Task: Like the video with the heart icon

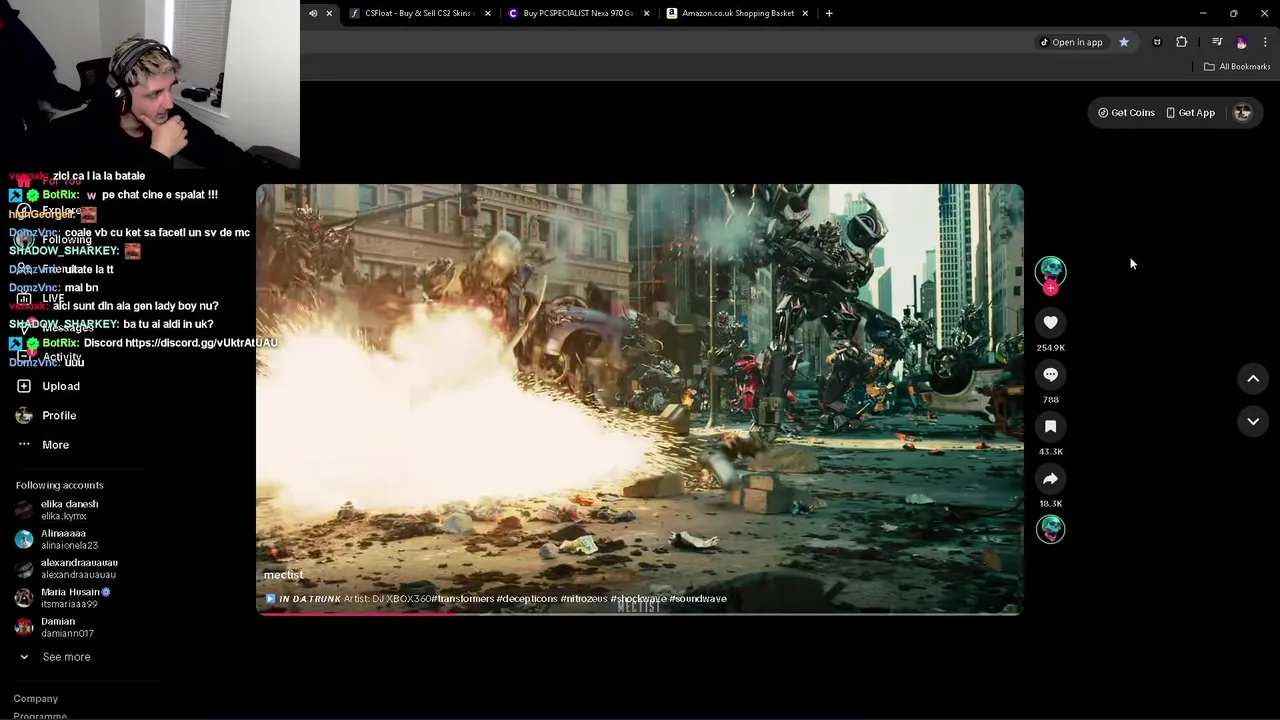Action: click(1050, 322)
